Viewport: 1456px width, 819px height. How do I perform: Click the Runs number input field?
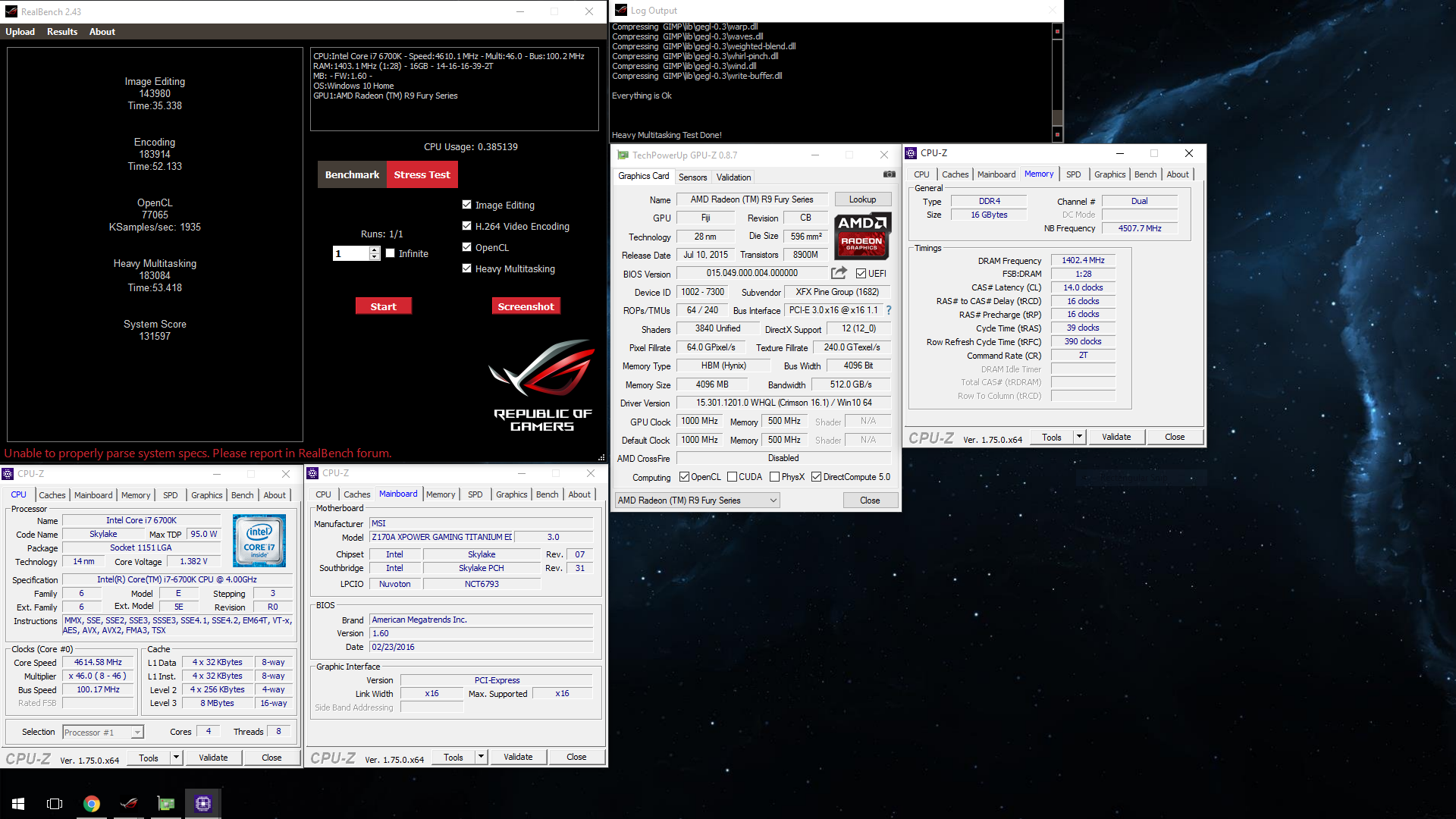point(351,253)
